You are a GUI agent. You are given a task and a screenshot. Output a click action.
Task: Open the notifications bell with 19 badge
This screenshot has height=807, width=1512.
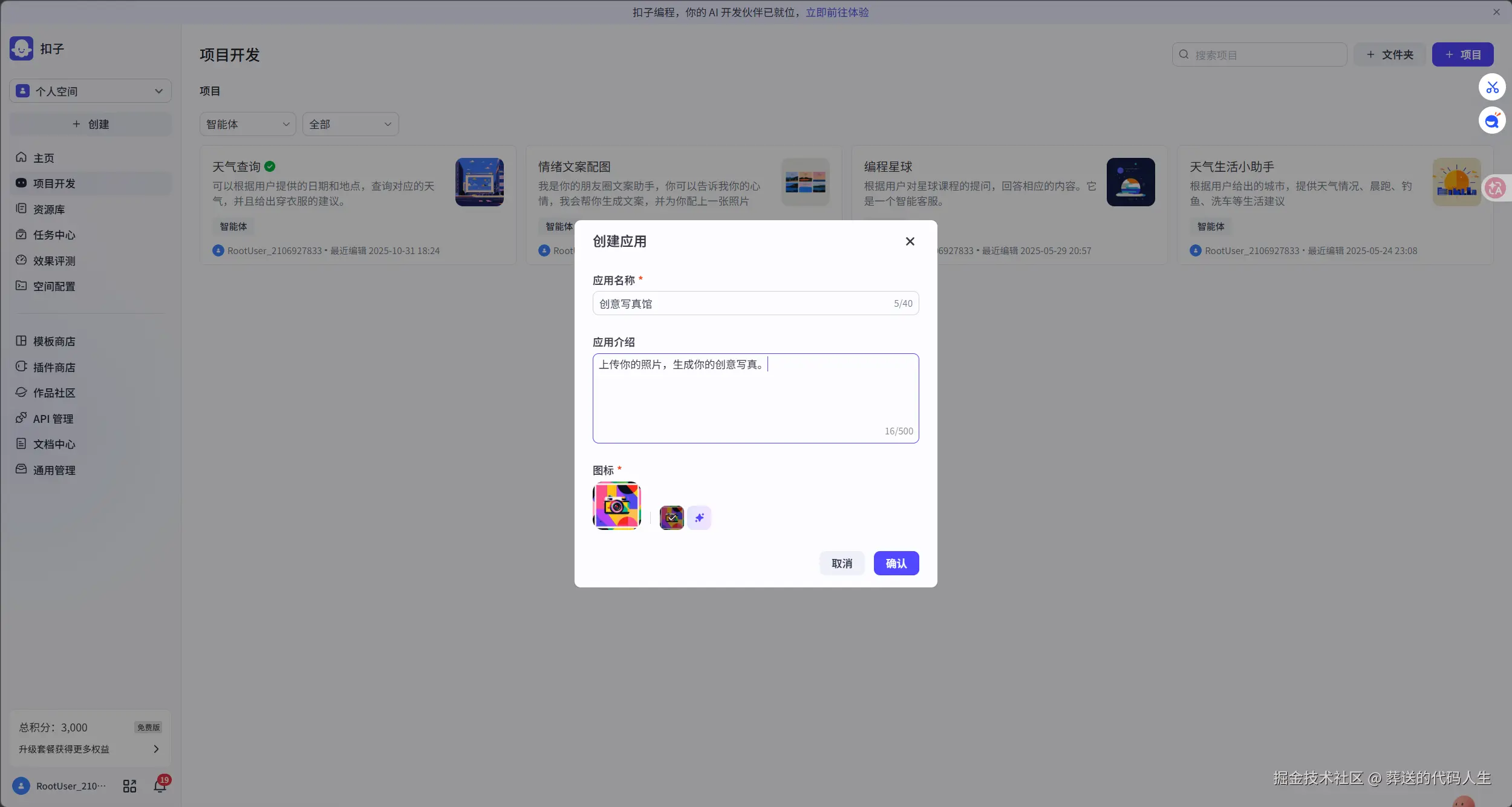point(160,785)
